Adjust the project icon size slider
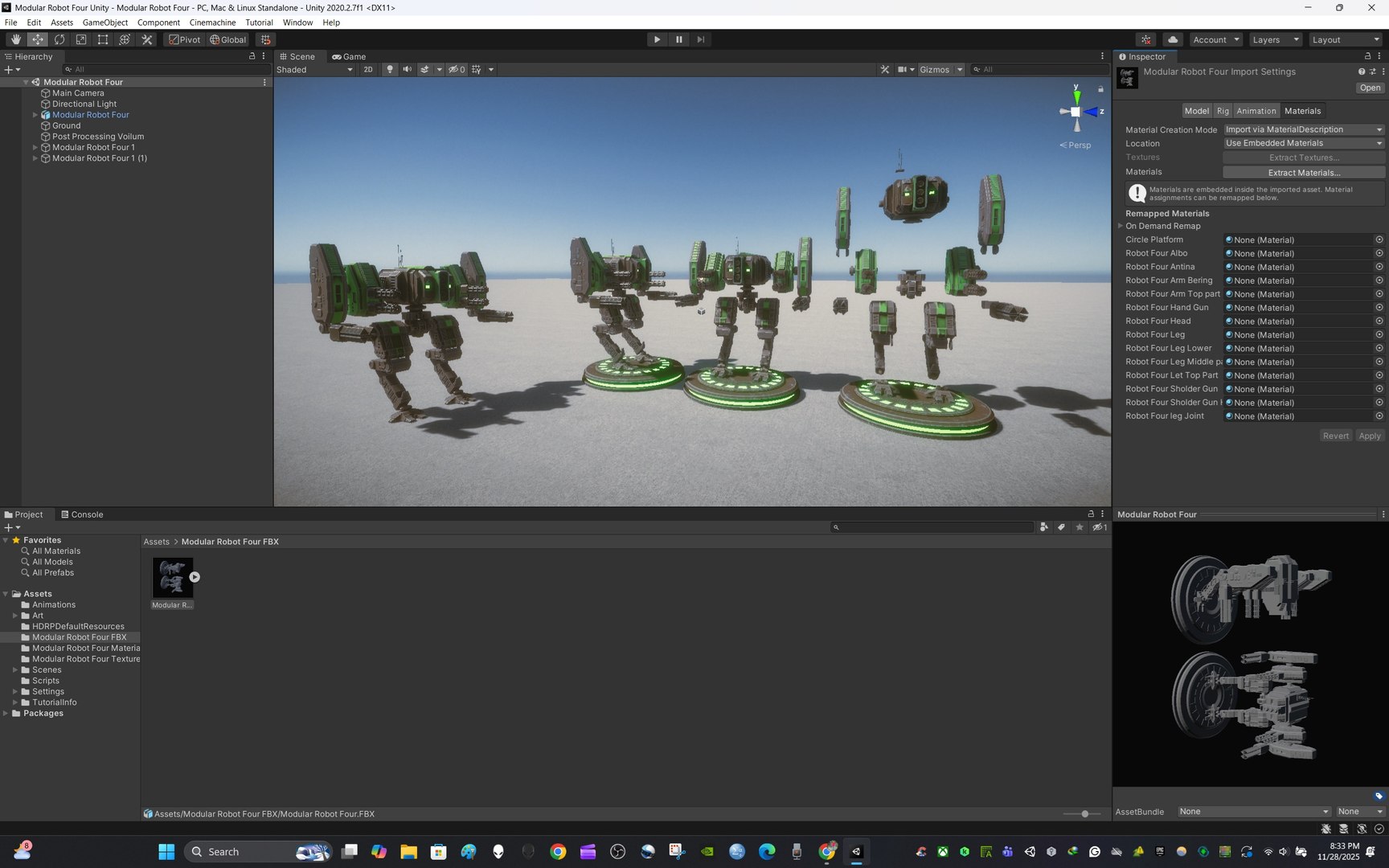This screenshot has height=868, width=1389. (x=1084, y=814)
